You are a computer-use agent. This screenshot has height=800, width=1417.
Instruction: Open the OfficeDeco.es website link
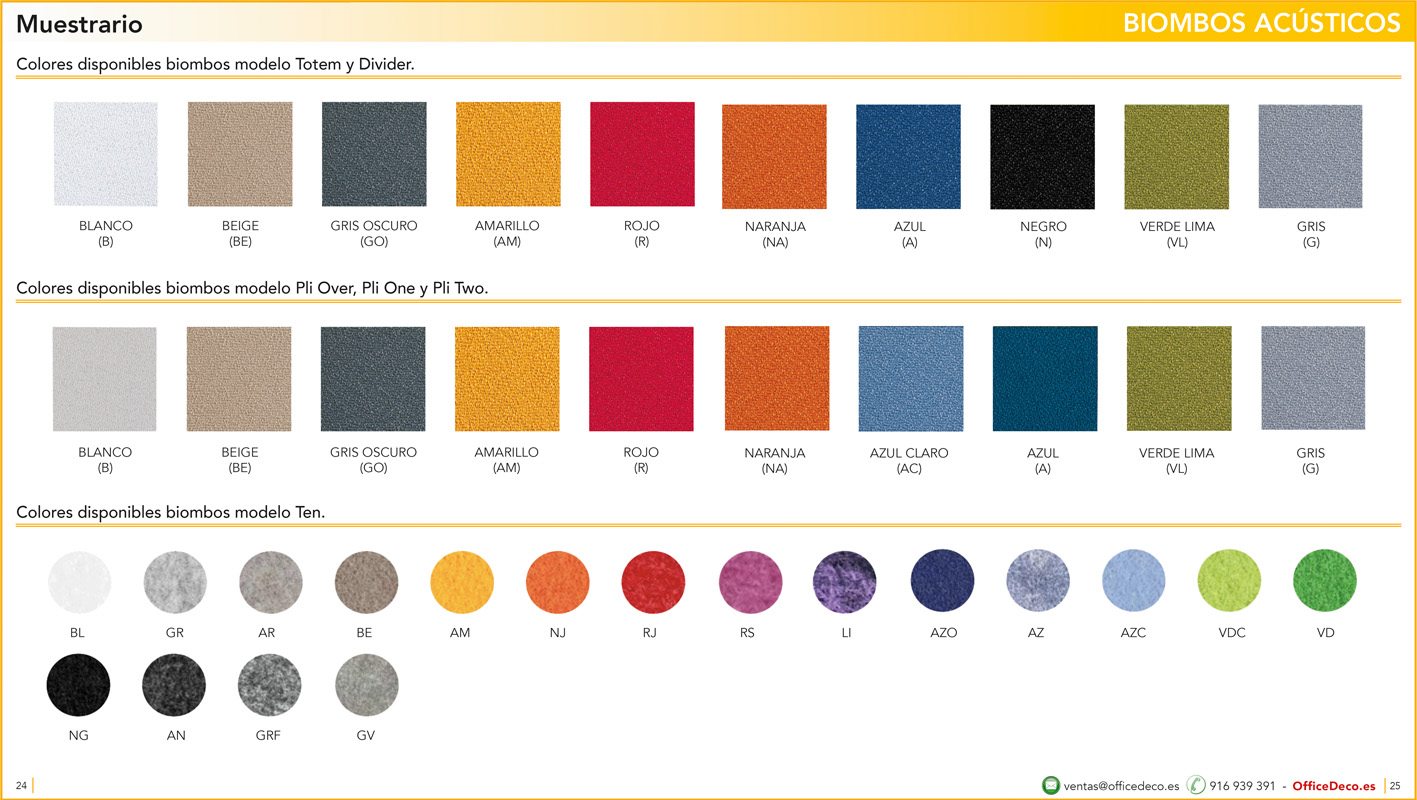1334,786
